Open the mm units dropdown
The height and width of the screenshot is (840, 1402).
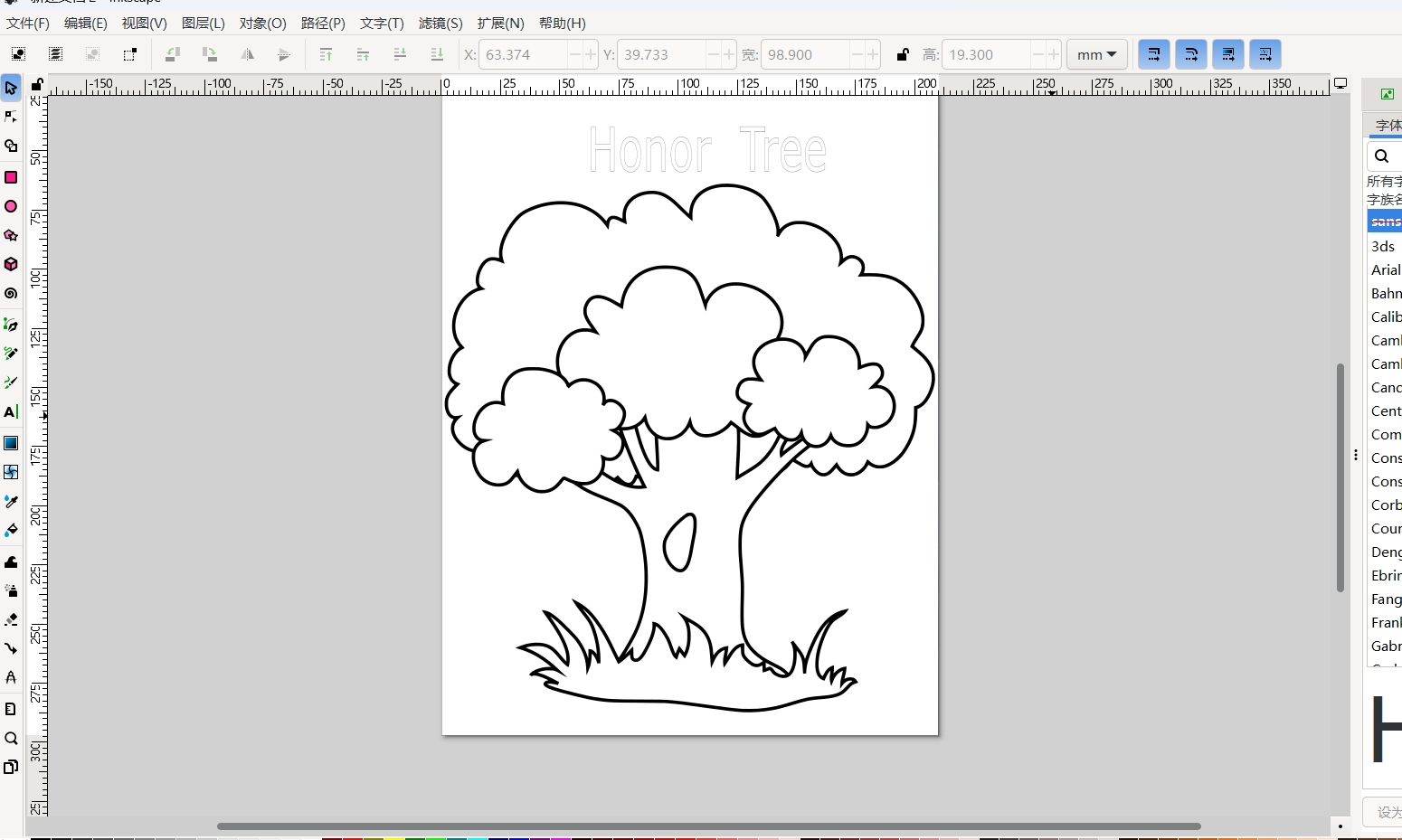coord(1096,54)
